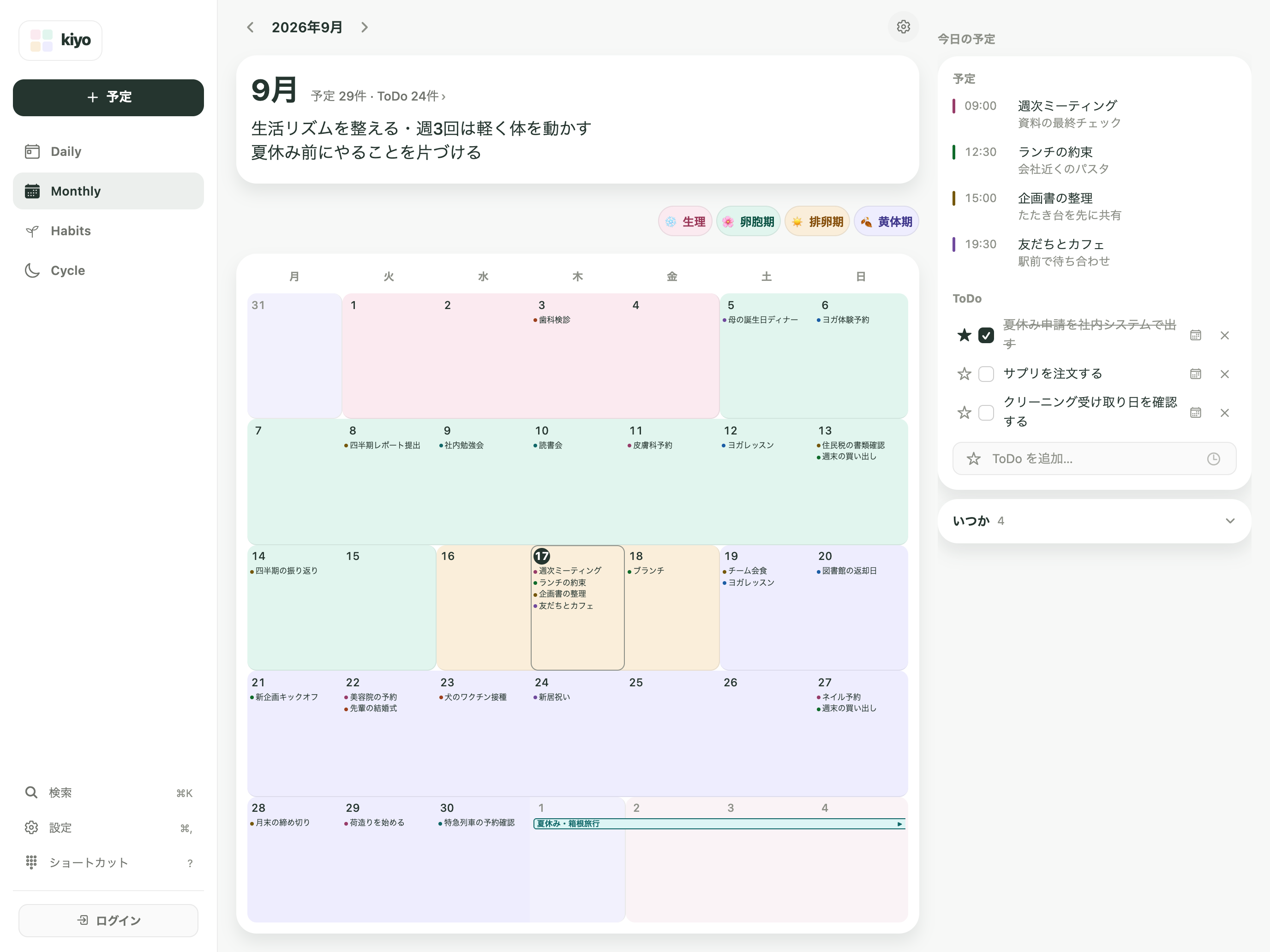
Task: Go to previous month arrow
Action: tap(250, 27)
